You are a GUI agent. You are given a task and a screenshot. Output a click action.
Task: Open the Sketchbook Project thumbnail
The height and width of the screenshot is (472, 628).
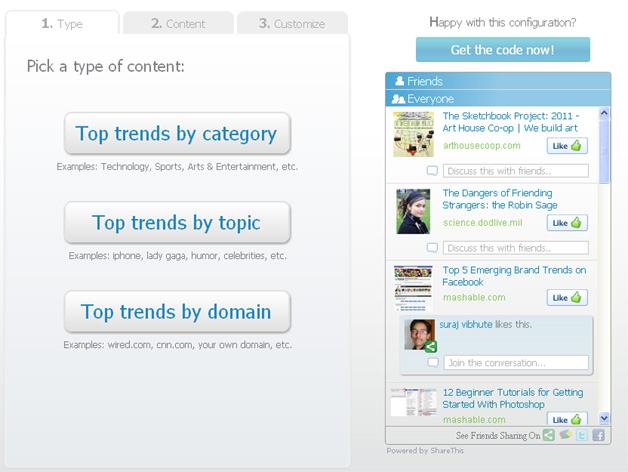click(413, 134)
